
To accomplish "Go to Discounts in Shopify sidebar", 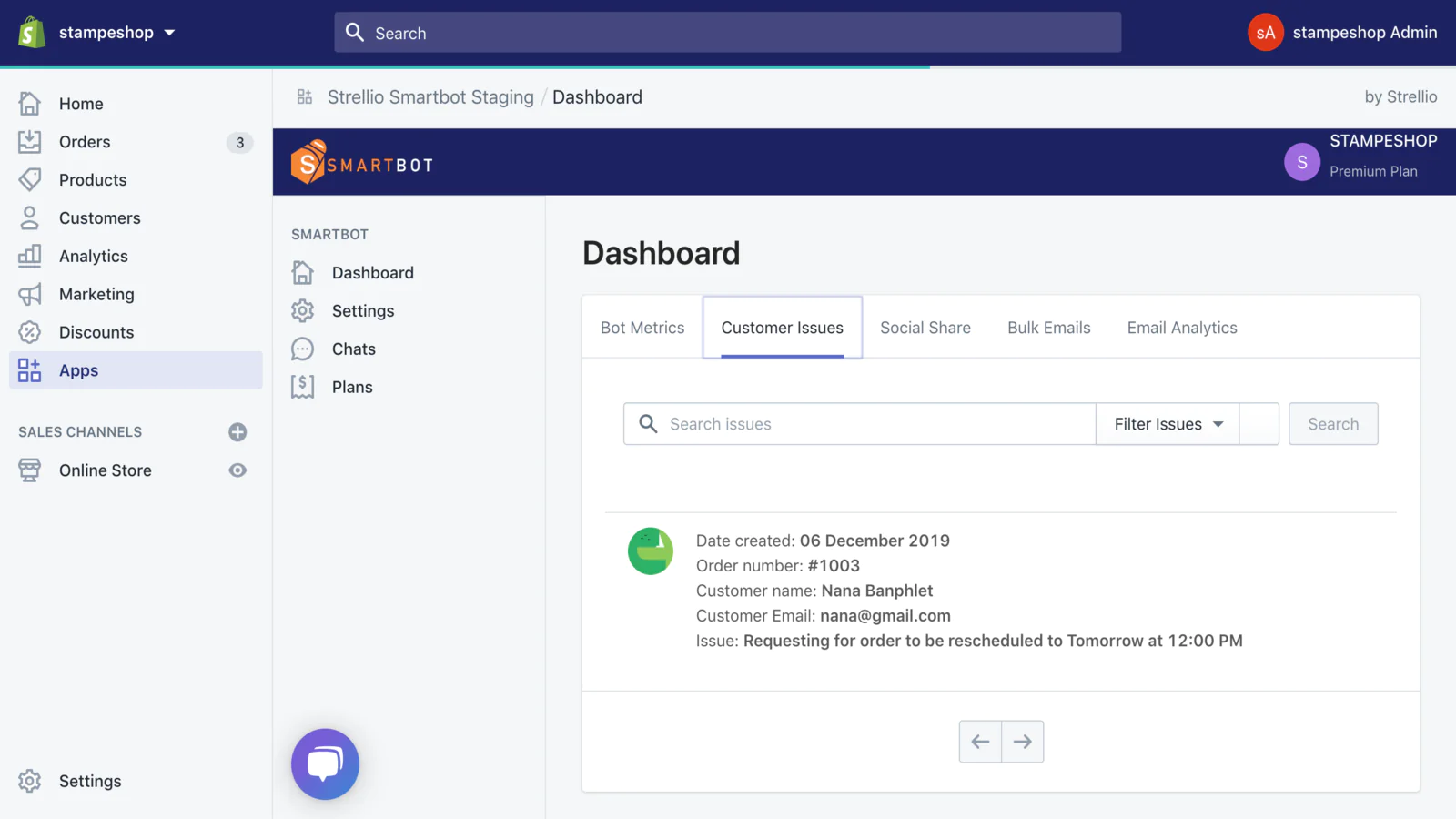I will click(96, 333).
